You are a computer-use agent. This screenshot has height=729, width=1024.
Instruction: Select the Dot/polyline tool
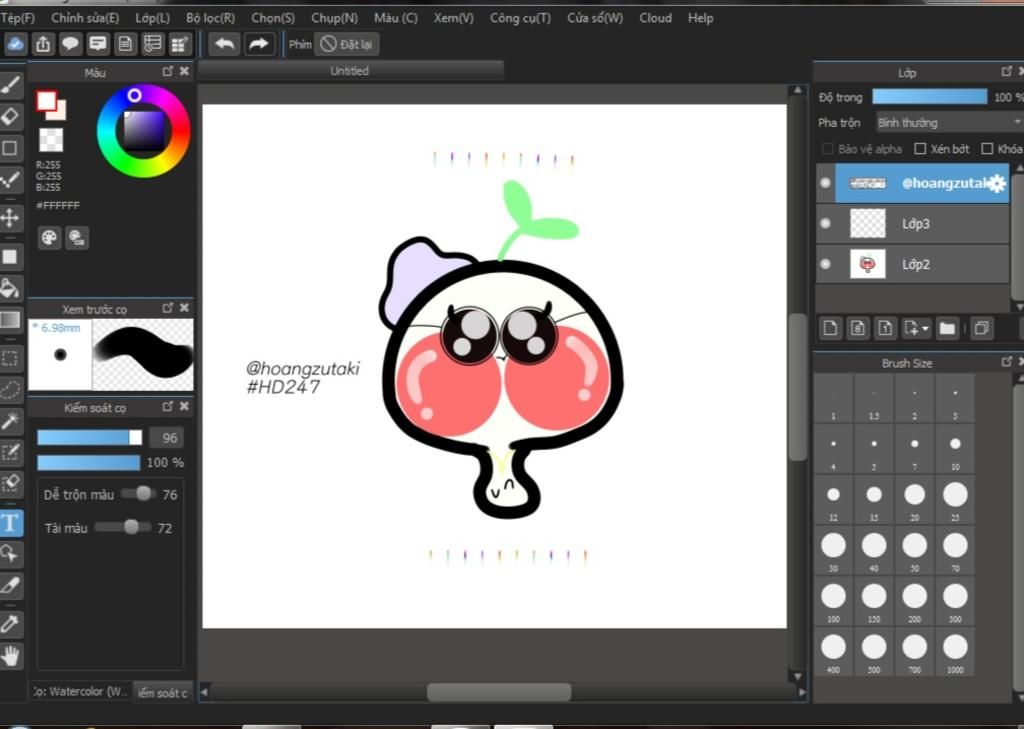click(11, 179)
